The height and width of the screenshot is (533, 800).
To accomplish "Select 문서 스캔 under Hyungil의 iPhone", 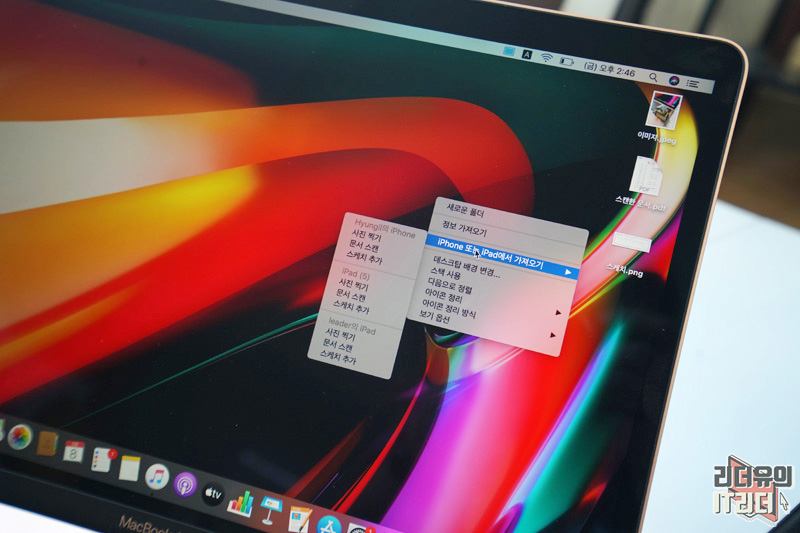I will point(364,247).
